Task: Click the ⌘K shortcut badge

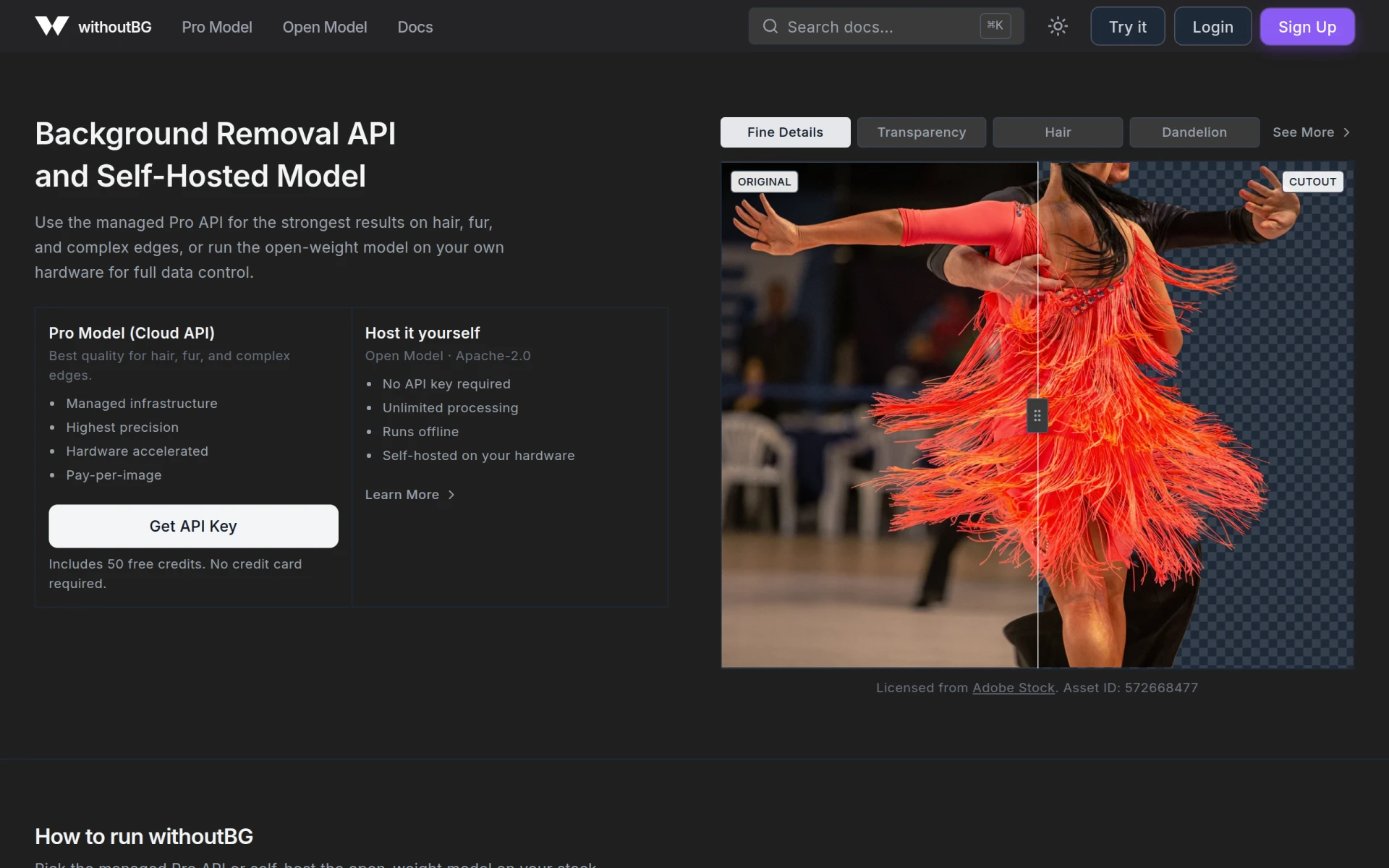Action: tap(995, 26)
